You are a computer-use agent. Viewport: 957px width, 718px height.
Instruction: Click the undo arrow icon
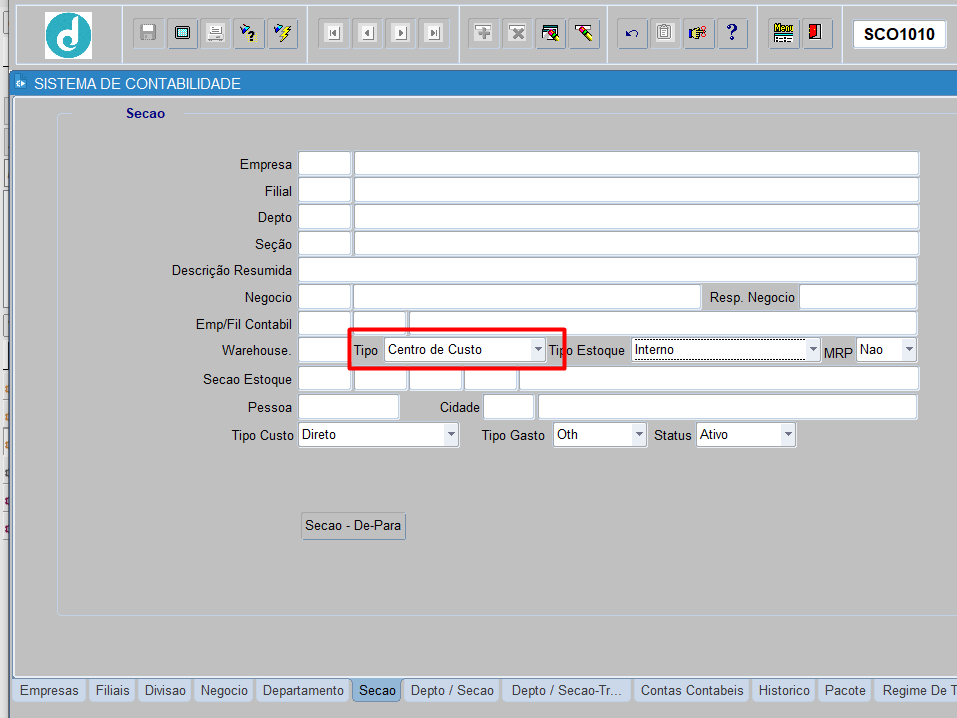(632, 33)
